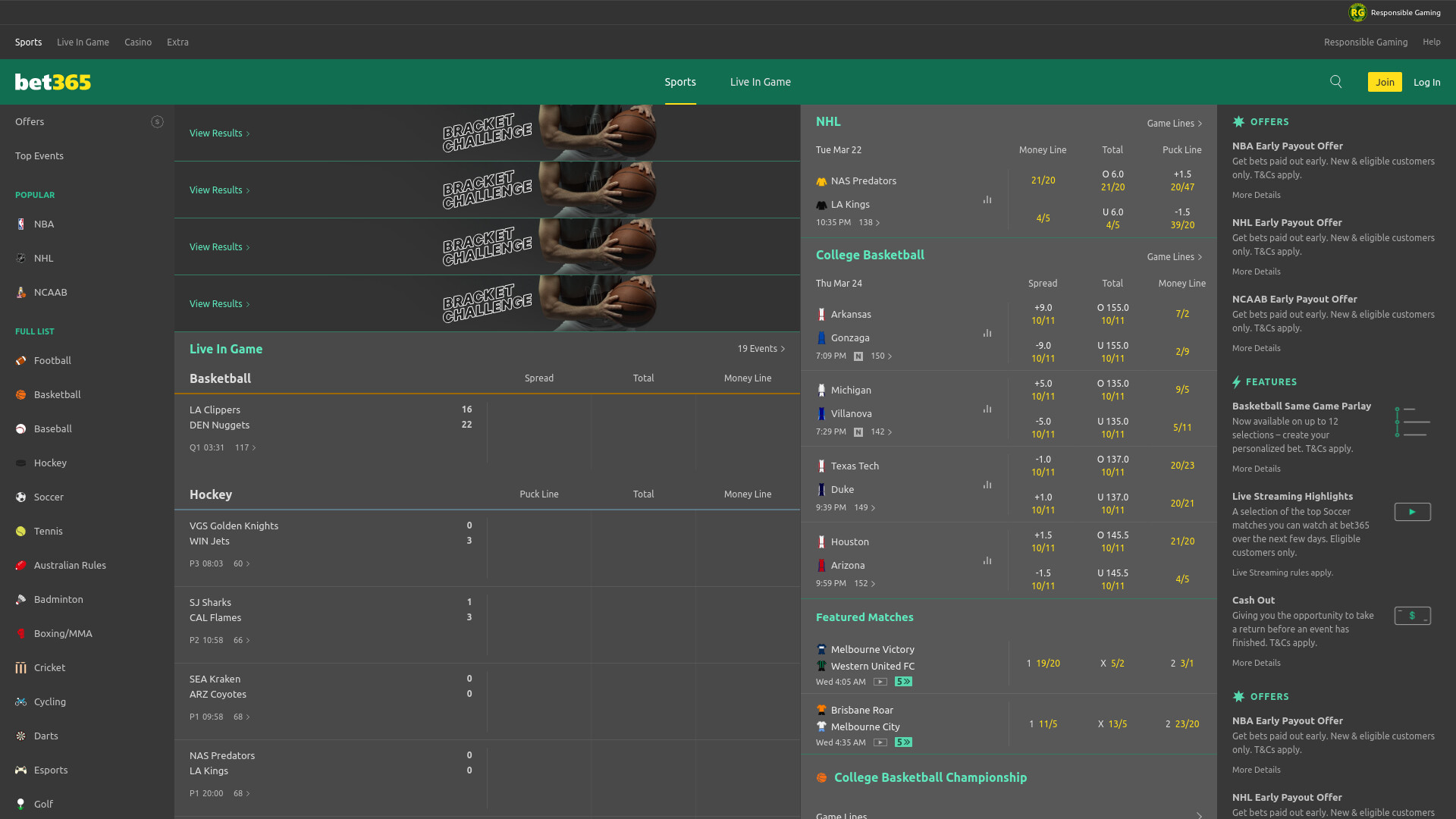Open stats icon for Michigan vs Villanova
This screenshot has width=1456, height=819.
pyautogui.click(x=987, y=409)
